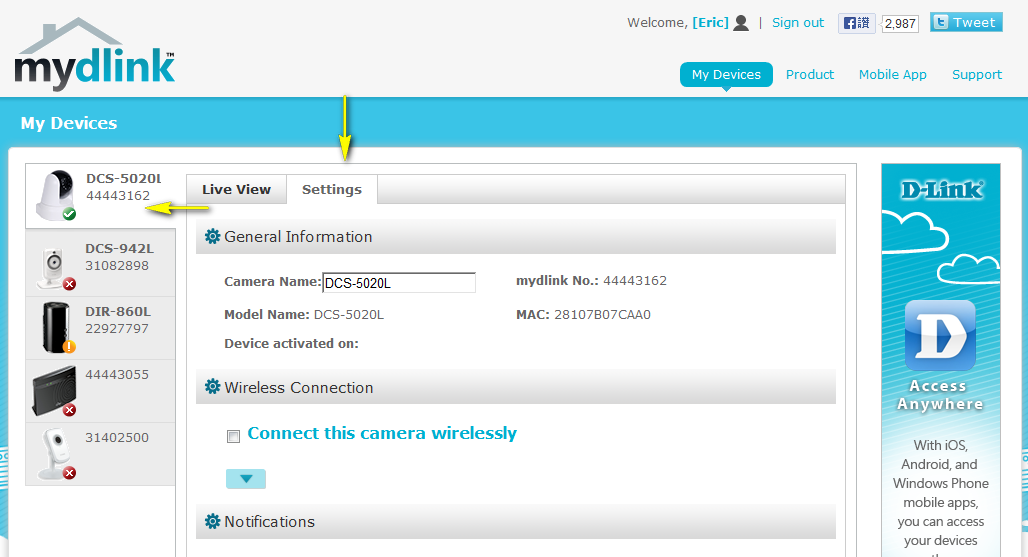Screen dimensions: 1028x557
Task: Select the DCS-942L camera icon
Action: (x=54, y=268)
